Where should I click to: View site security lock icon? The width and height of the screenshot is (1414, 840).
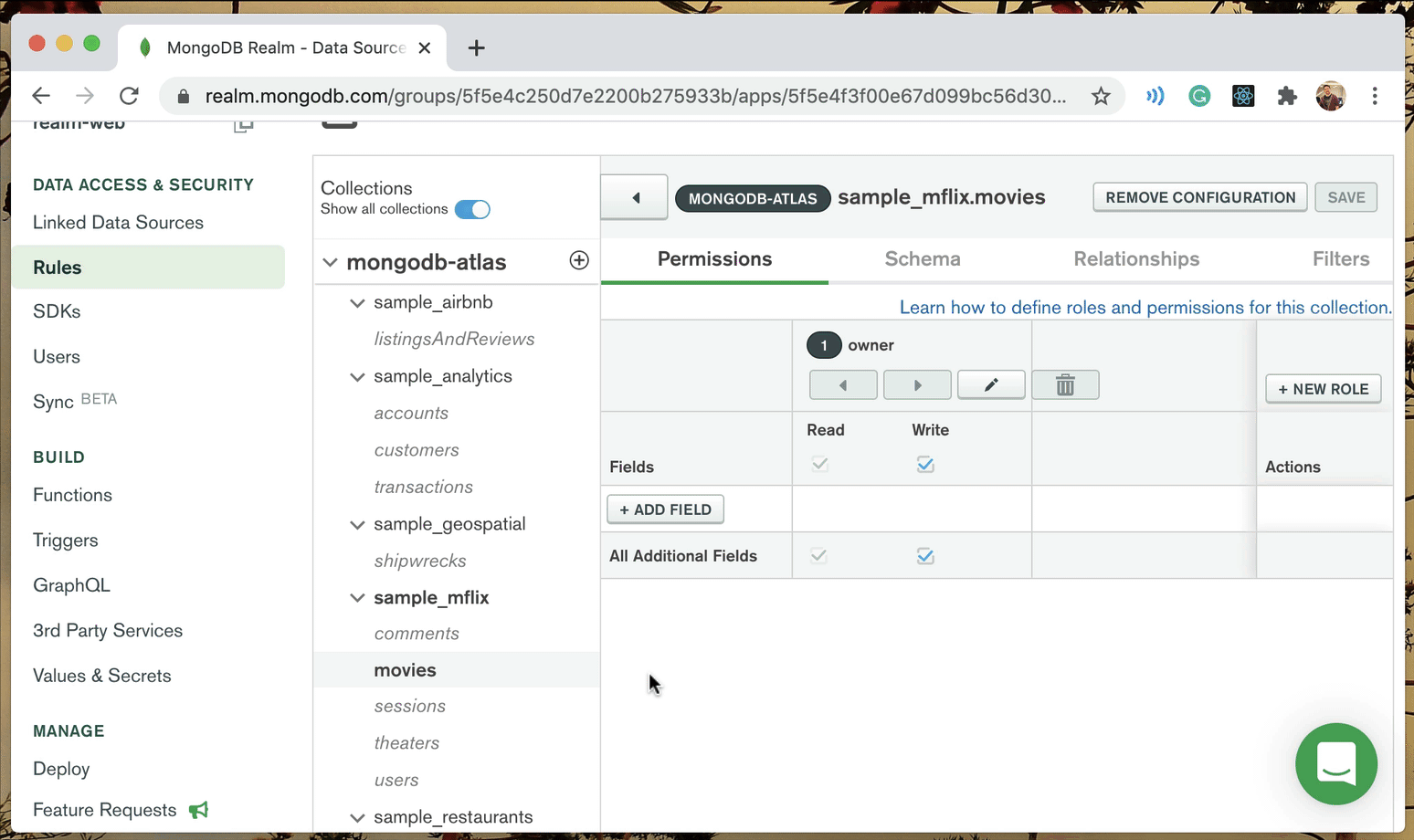tap(184, 96)
